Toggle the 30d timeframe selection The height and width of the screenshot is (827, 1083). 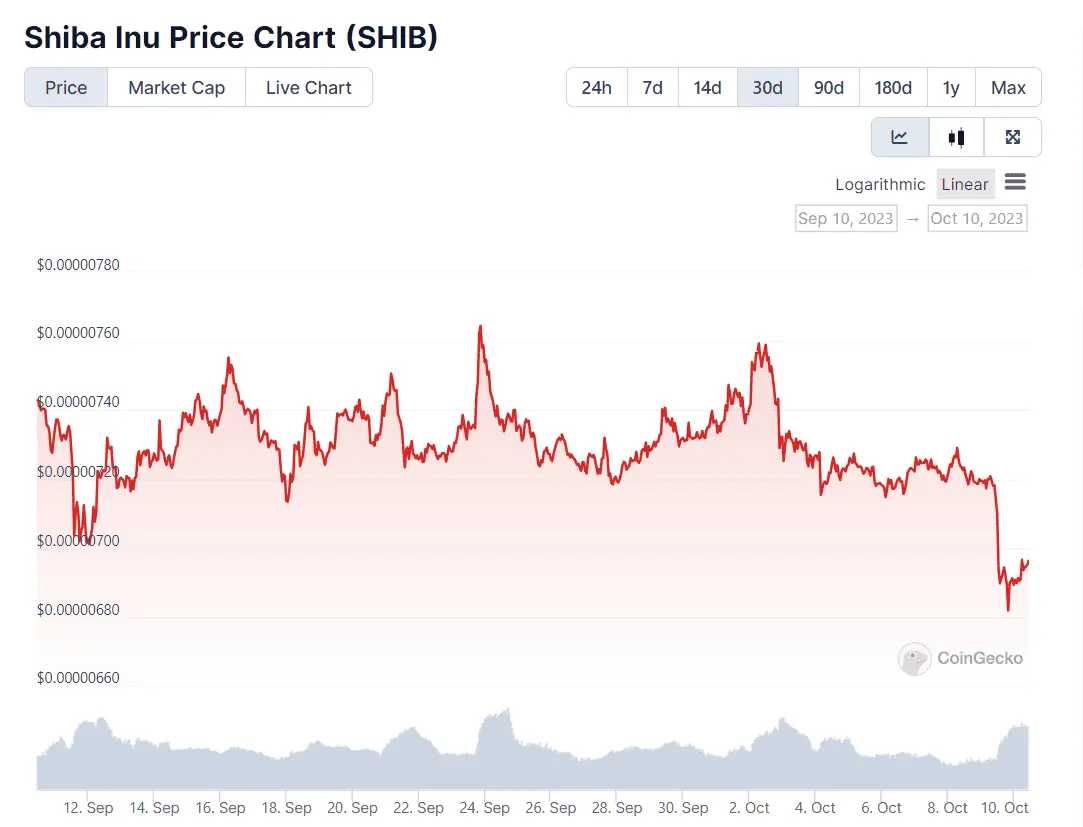[x=767, y=87]
